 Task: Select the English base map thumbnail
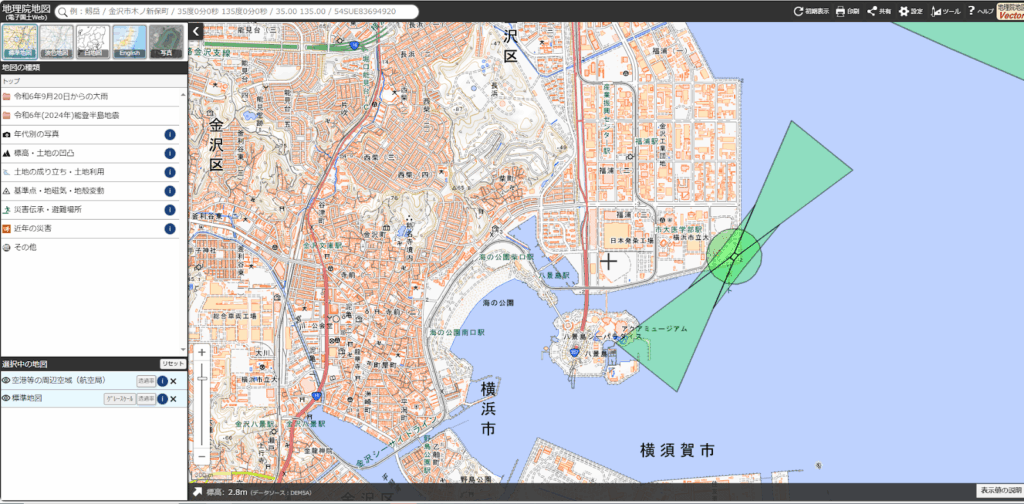[129, 42]
